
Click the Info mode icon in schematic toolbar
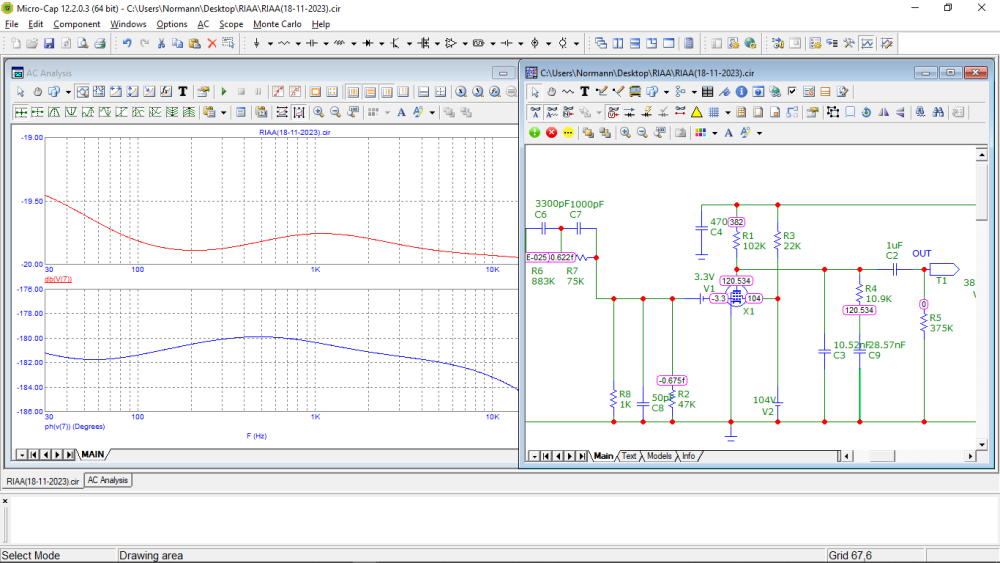coord(742,91)
